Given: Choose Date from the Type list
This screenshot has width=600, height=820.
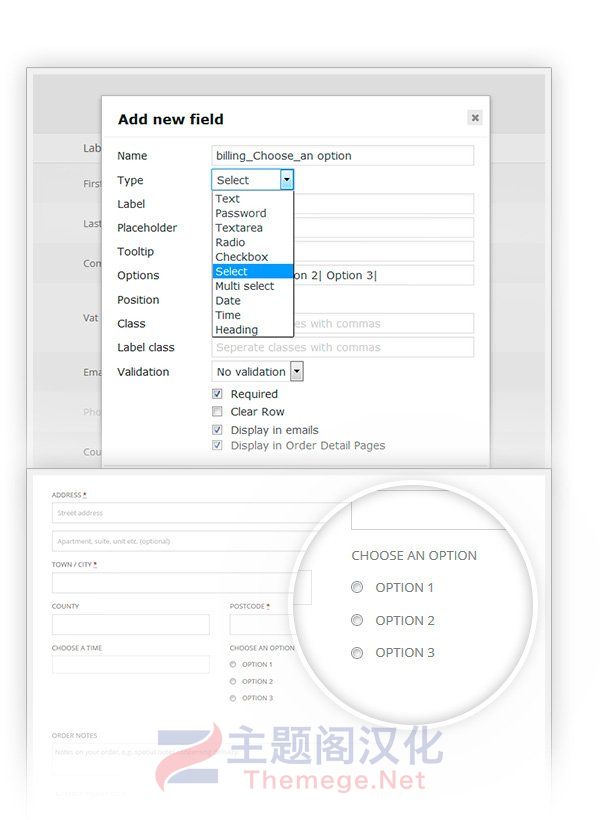Looking at the screenshot, I should point(253,301).
